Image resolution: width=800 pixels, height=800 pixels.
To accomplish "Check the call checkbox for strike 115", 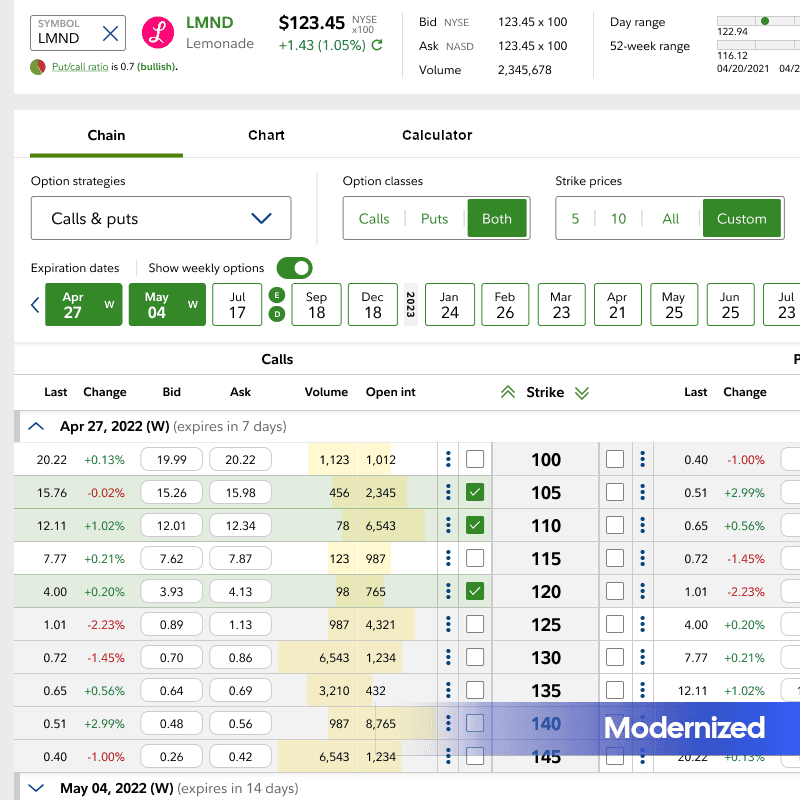I will [x=475, y=558].
